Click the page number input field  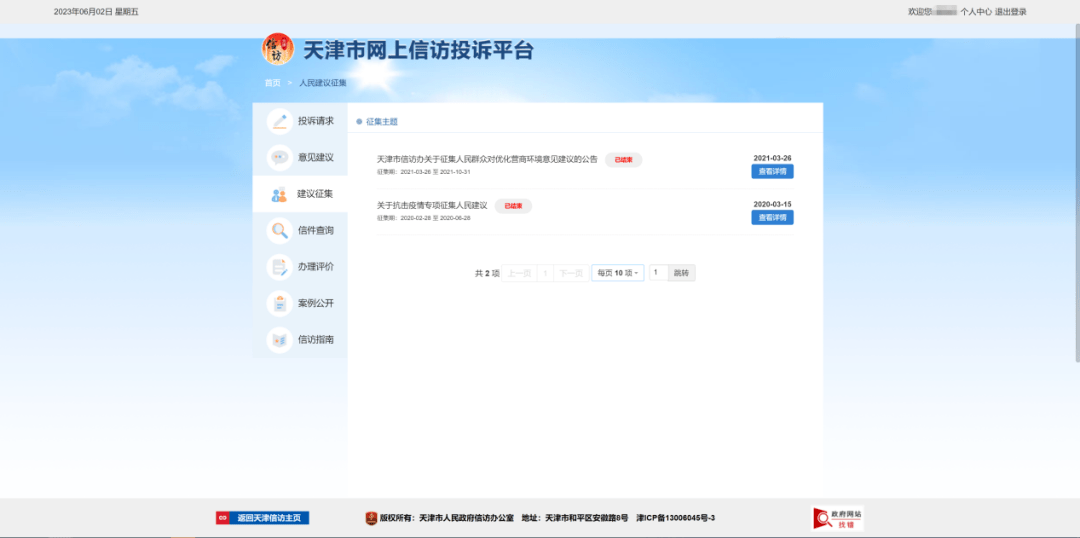pos(658,273)
